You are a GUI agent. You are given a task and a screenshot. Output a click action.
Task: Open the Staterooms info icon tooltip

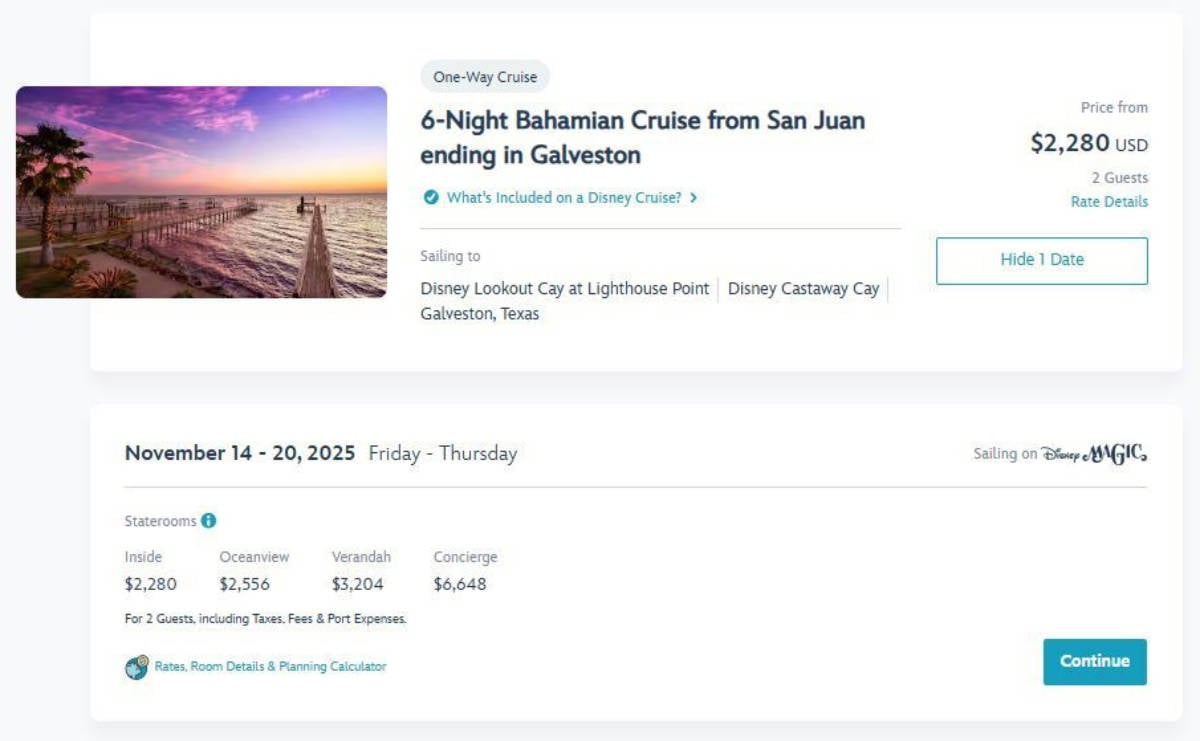pos(208,520)
